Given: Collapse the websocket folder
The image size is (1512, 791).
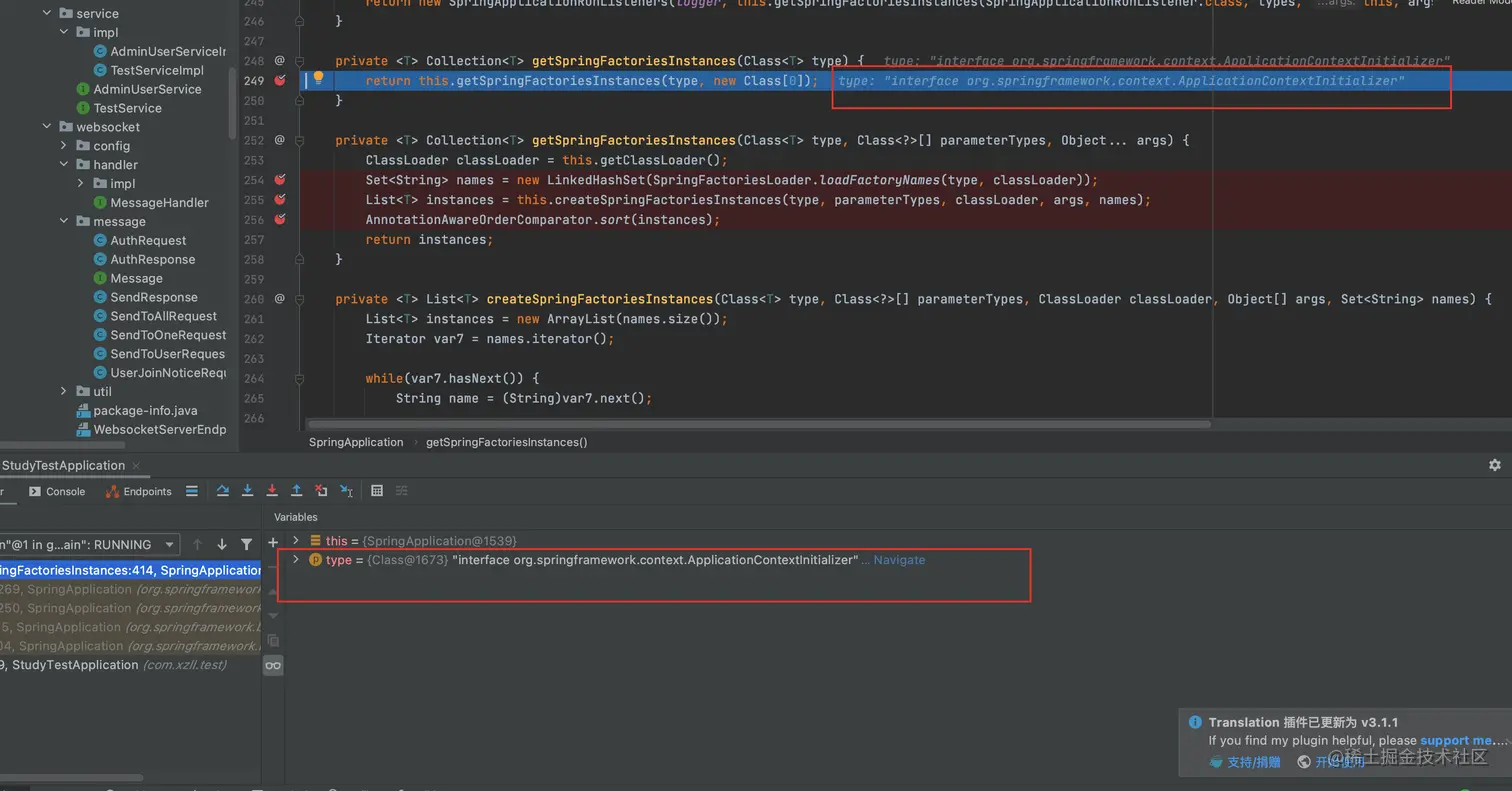Looking at the screenshot, I should [47, 127].
